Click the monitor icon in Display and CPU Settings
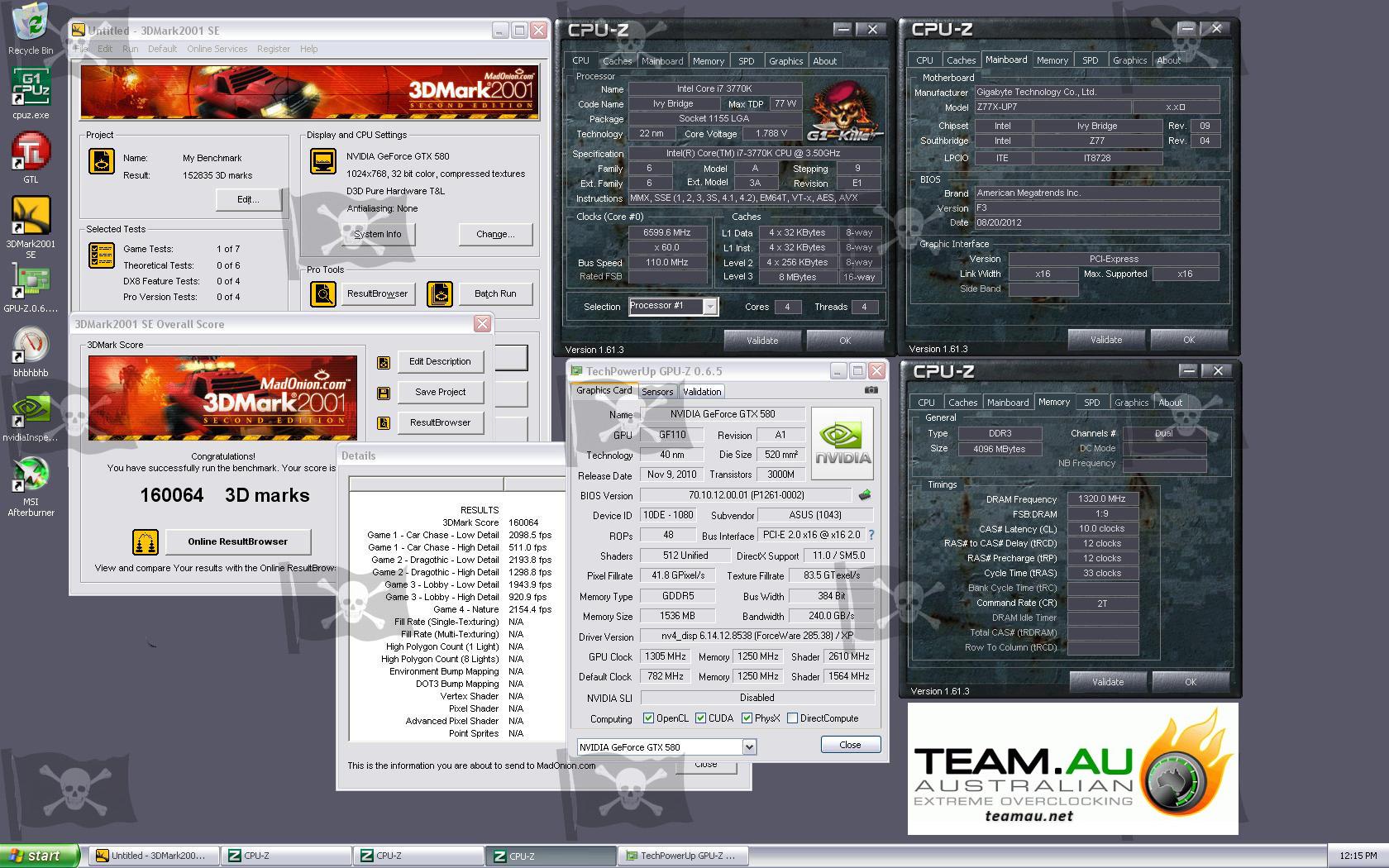 323,161
